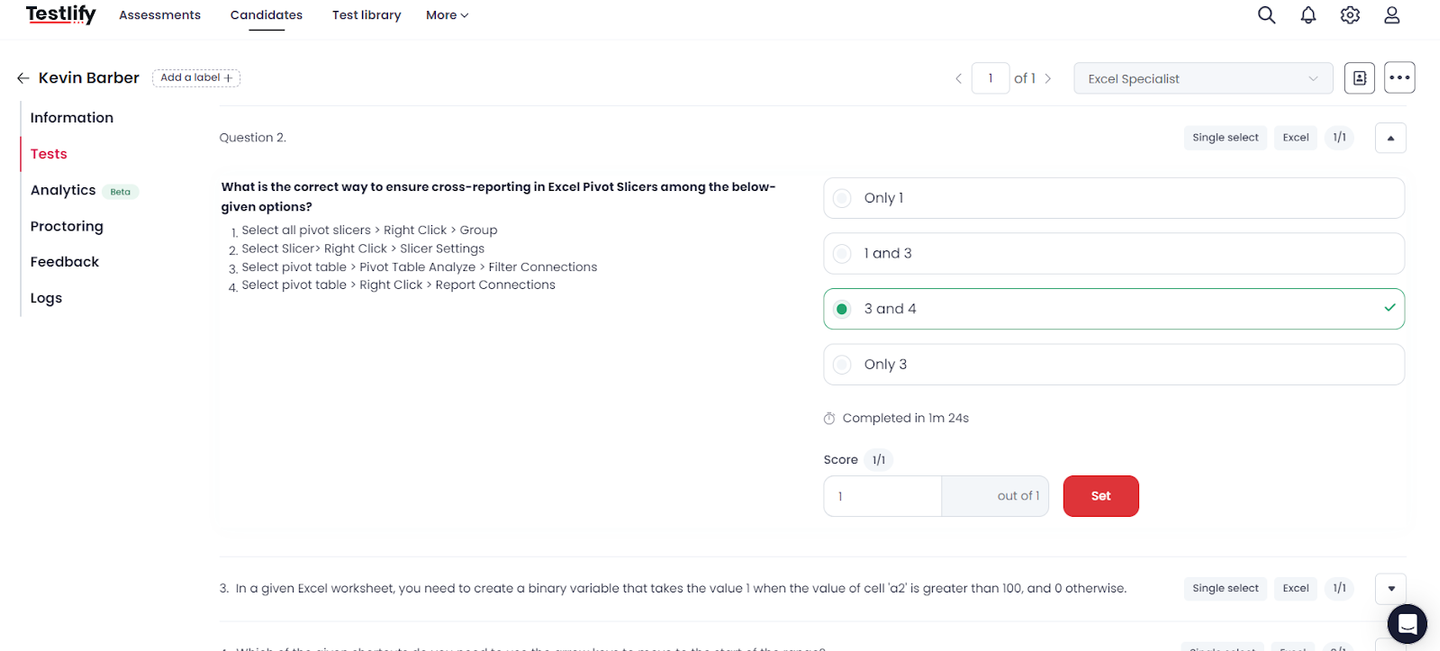
Task: Go to next page chevron
Action: [1048, 78]
